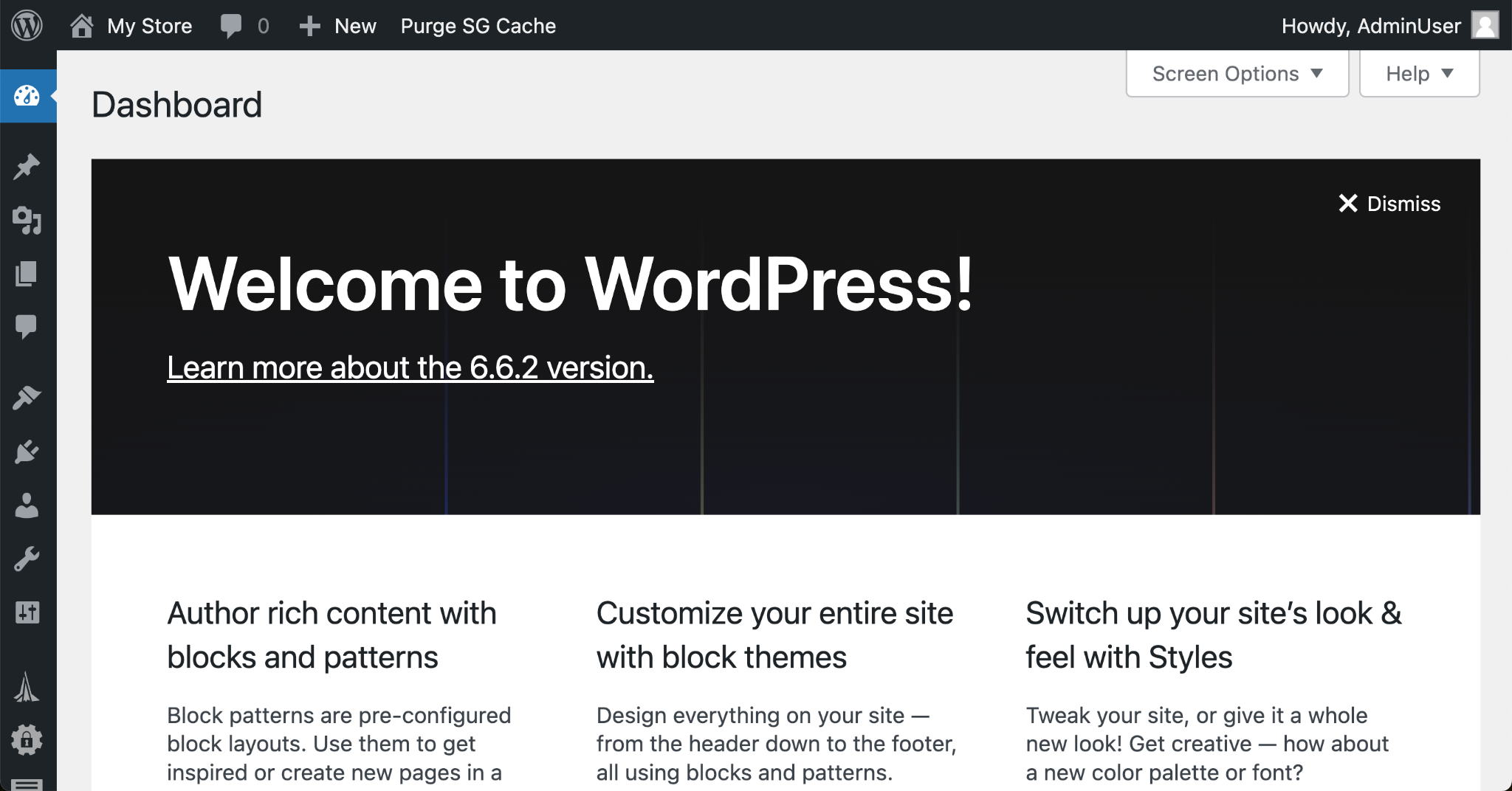Click the Welcome to WordPress! heading
This screenshot has width=1512, height=791.
click(571, 284)
